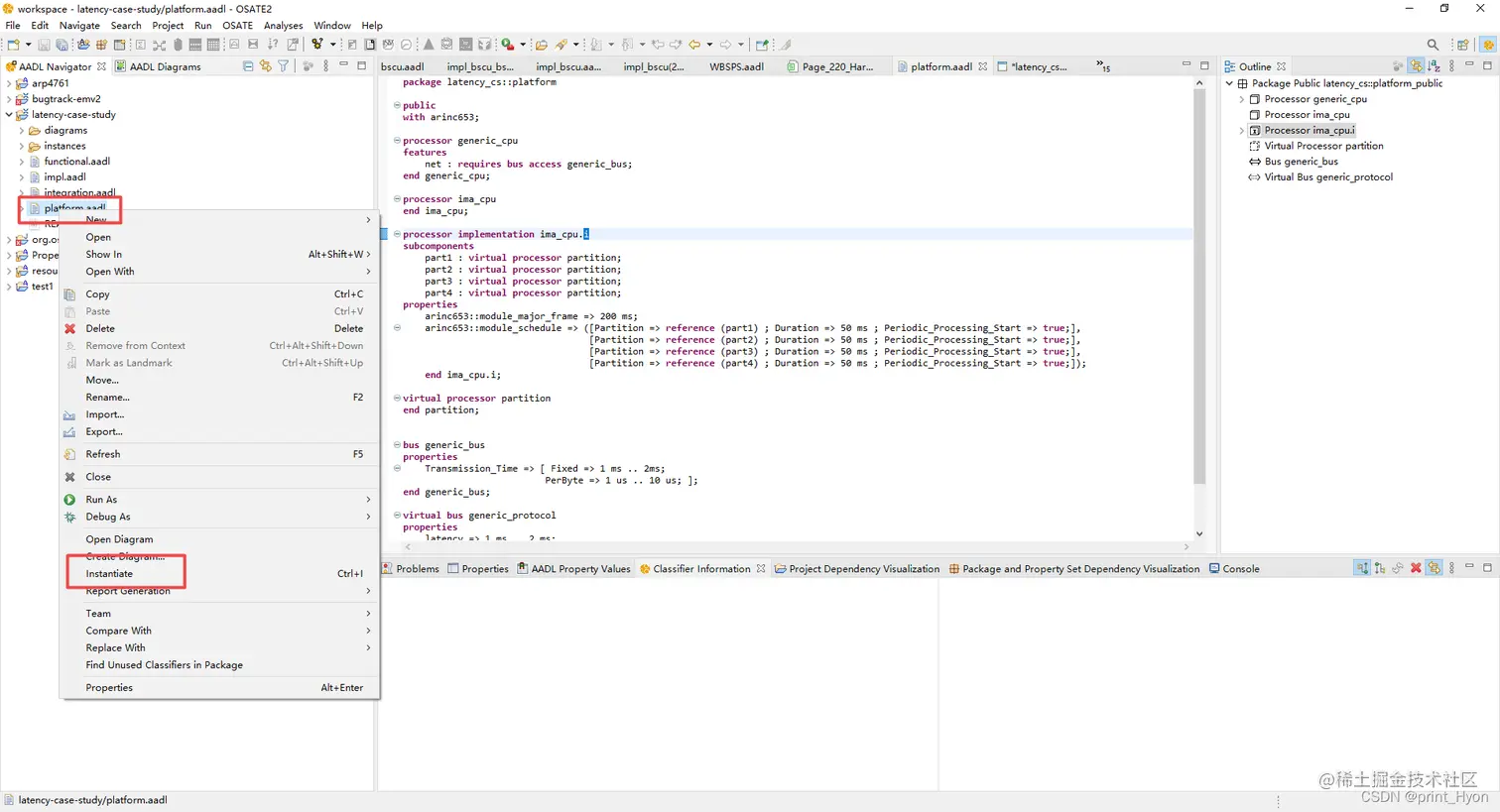Click the Forward navigation arrow in toolbar
Image resolution: width=1500 pixels, height=812 pixels.
click(x=726, y=45)
